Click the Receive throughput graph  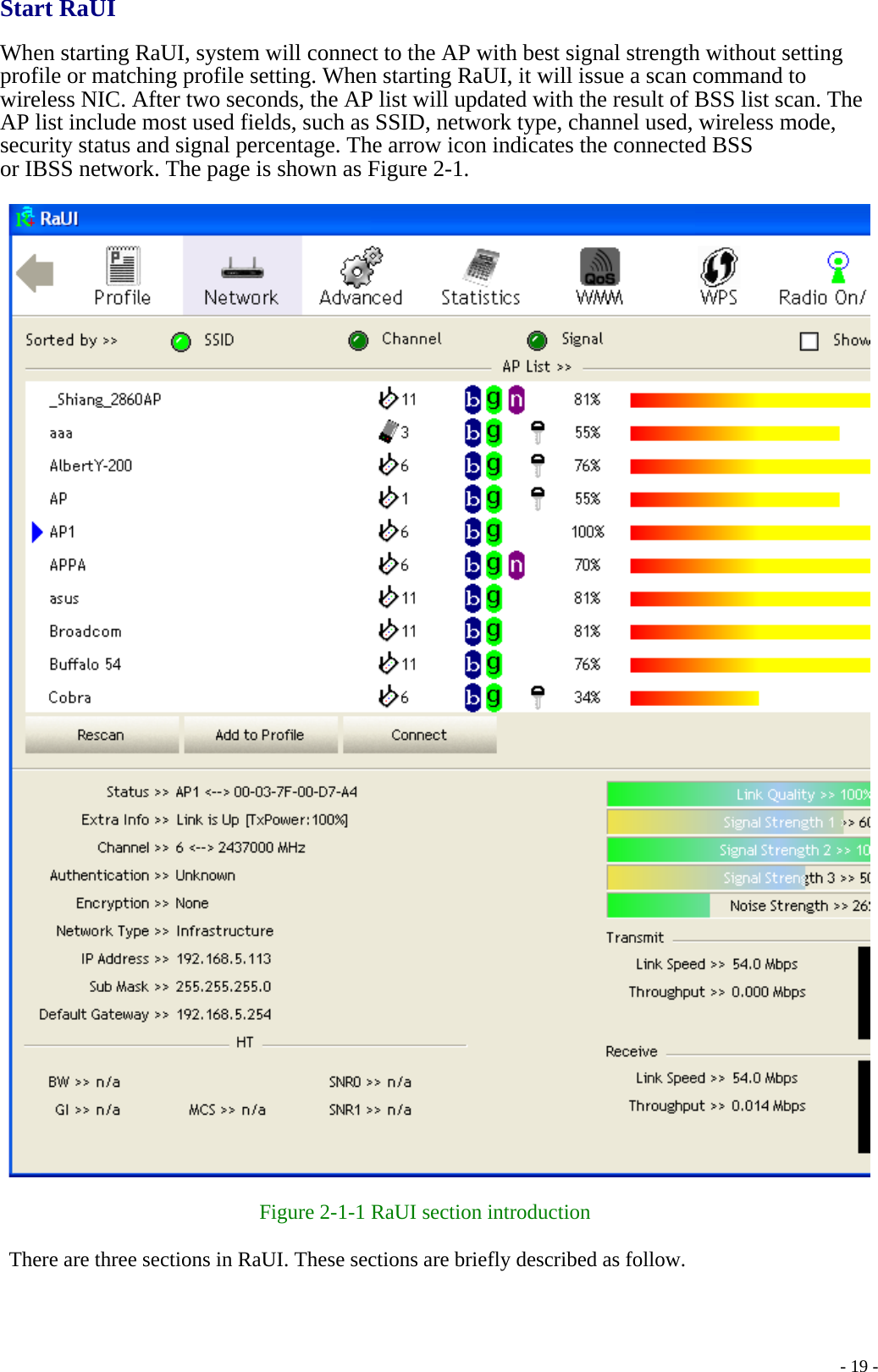click(864, 1107)
